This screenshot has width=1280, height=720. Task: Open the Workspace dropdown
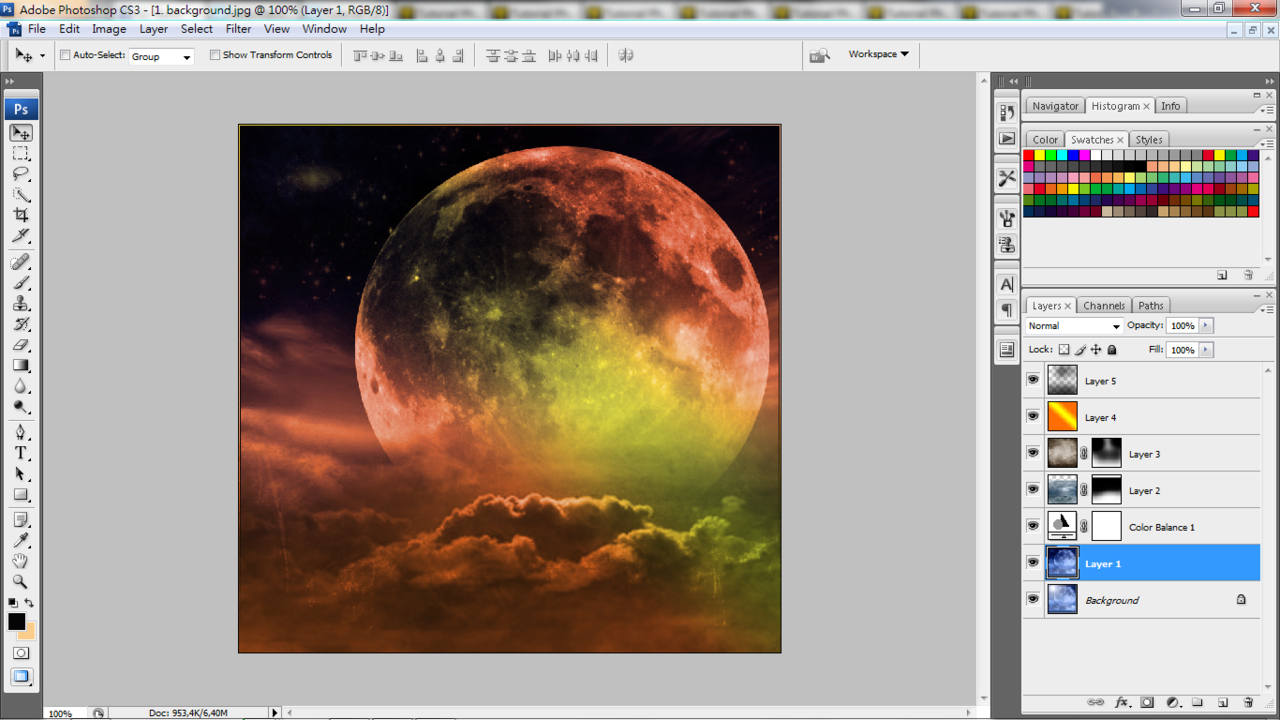coord(878,54)
